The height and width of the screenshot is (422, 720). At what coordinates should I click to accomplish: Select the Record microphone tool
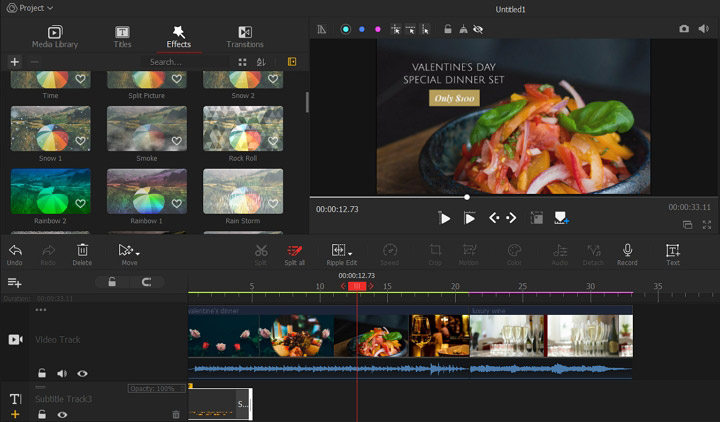coord(627,250)
